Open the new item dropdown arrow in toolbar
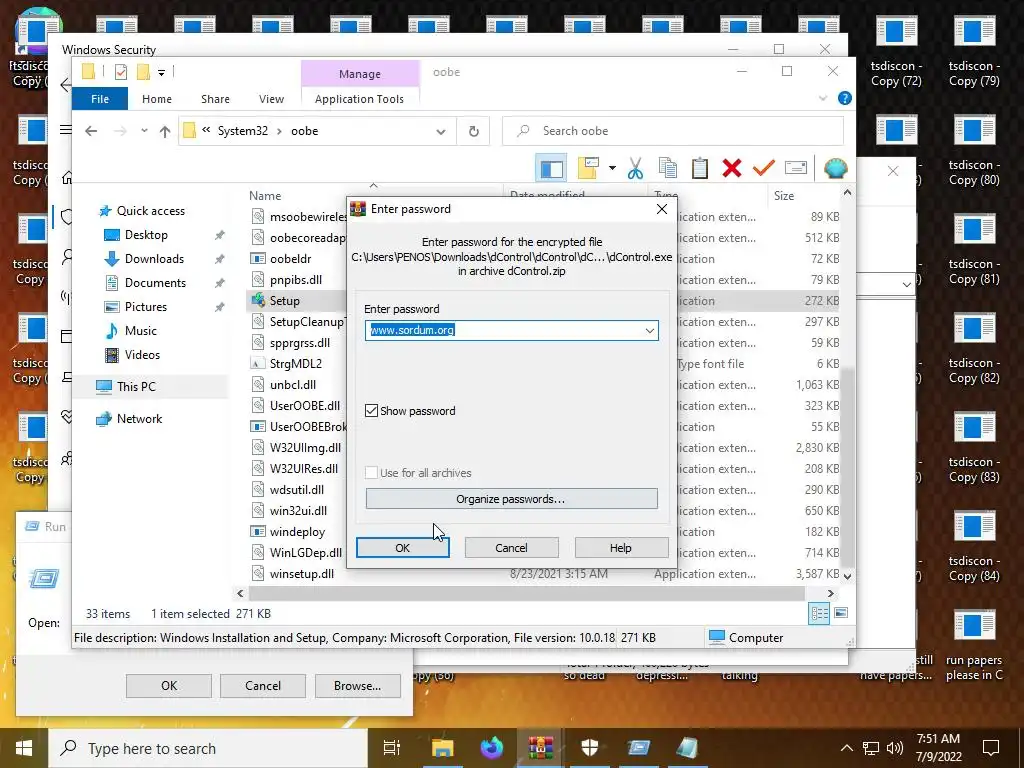 click(x=612, y=168)
